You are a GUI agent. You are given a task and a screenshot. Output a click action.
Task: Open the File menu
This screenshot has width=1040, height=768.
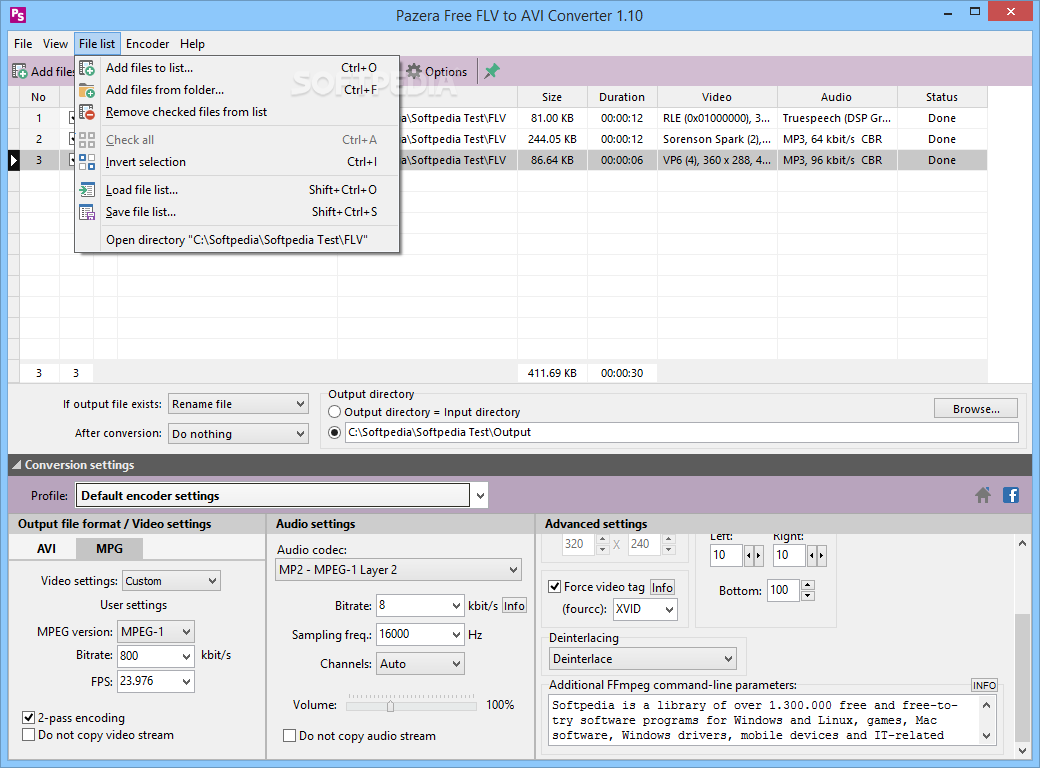pos(23,44)
